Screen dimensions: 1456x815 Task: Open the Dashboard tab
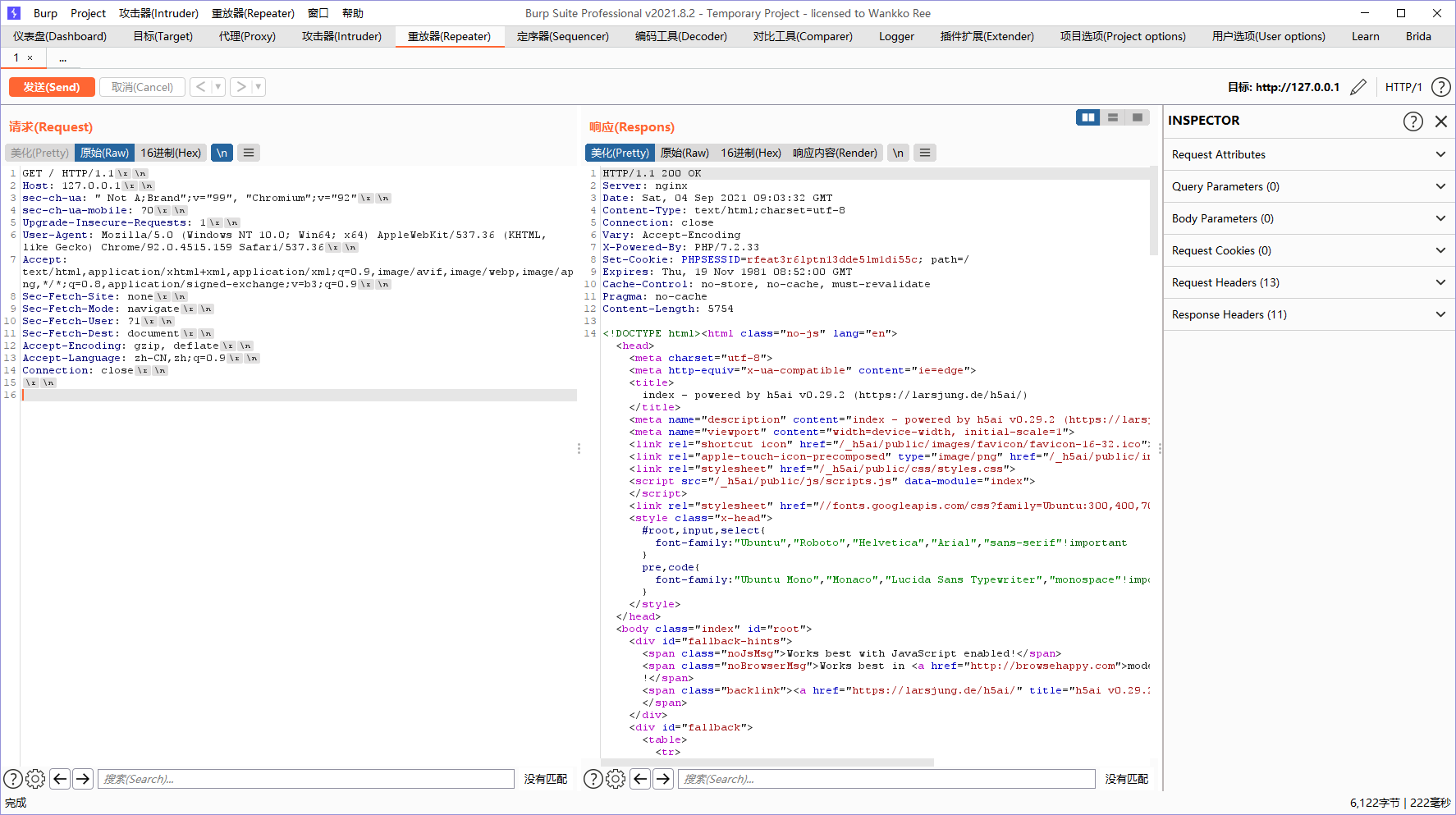coord(60,36)
